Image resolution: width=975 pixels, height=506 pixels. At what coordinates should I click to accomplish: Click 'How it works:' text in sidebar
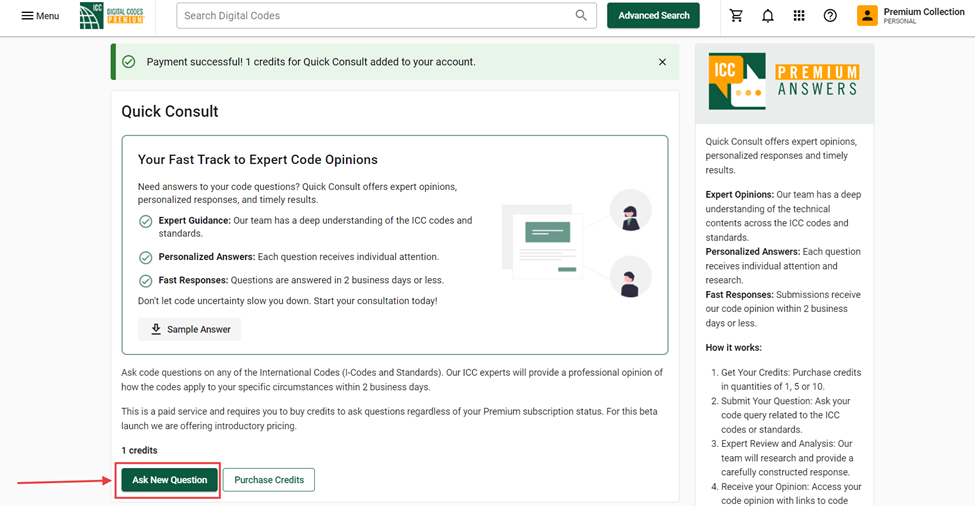[x=733, y=347]
